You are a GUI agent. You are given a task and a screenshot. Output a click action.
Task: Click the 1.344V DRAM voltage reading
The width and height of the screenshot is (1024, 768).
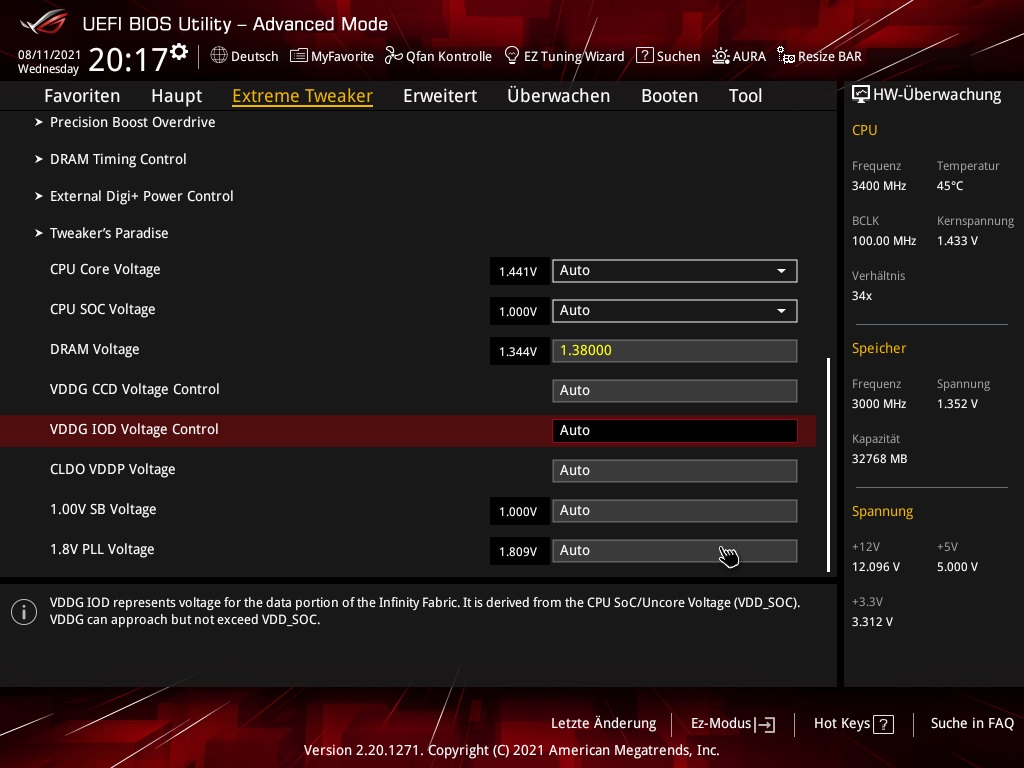tap(518, 351)
